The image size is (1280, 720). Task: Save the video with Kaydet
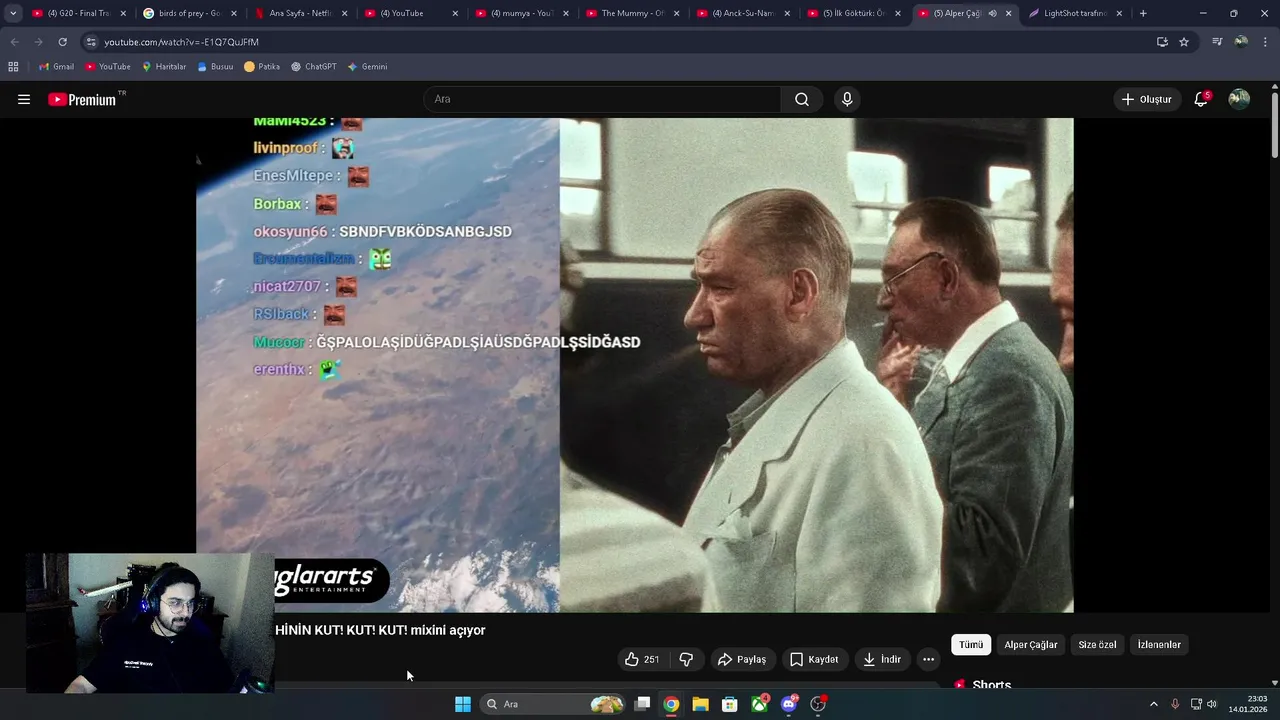click(814, 659)
